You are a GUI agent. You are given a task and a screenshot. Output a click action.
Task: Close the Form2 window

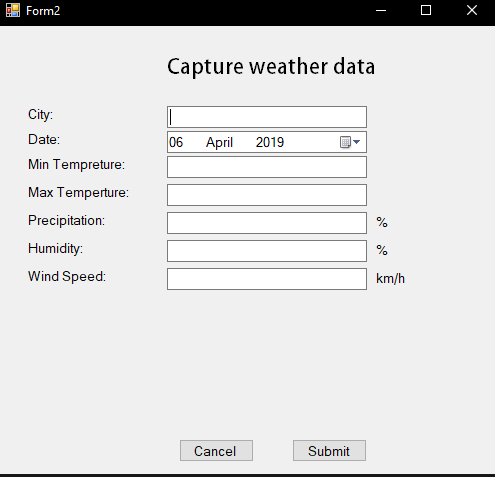[x=472, y=10]
